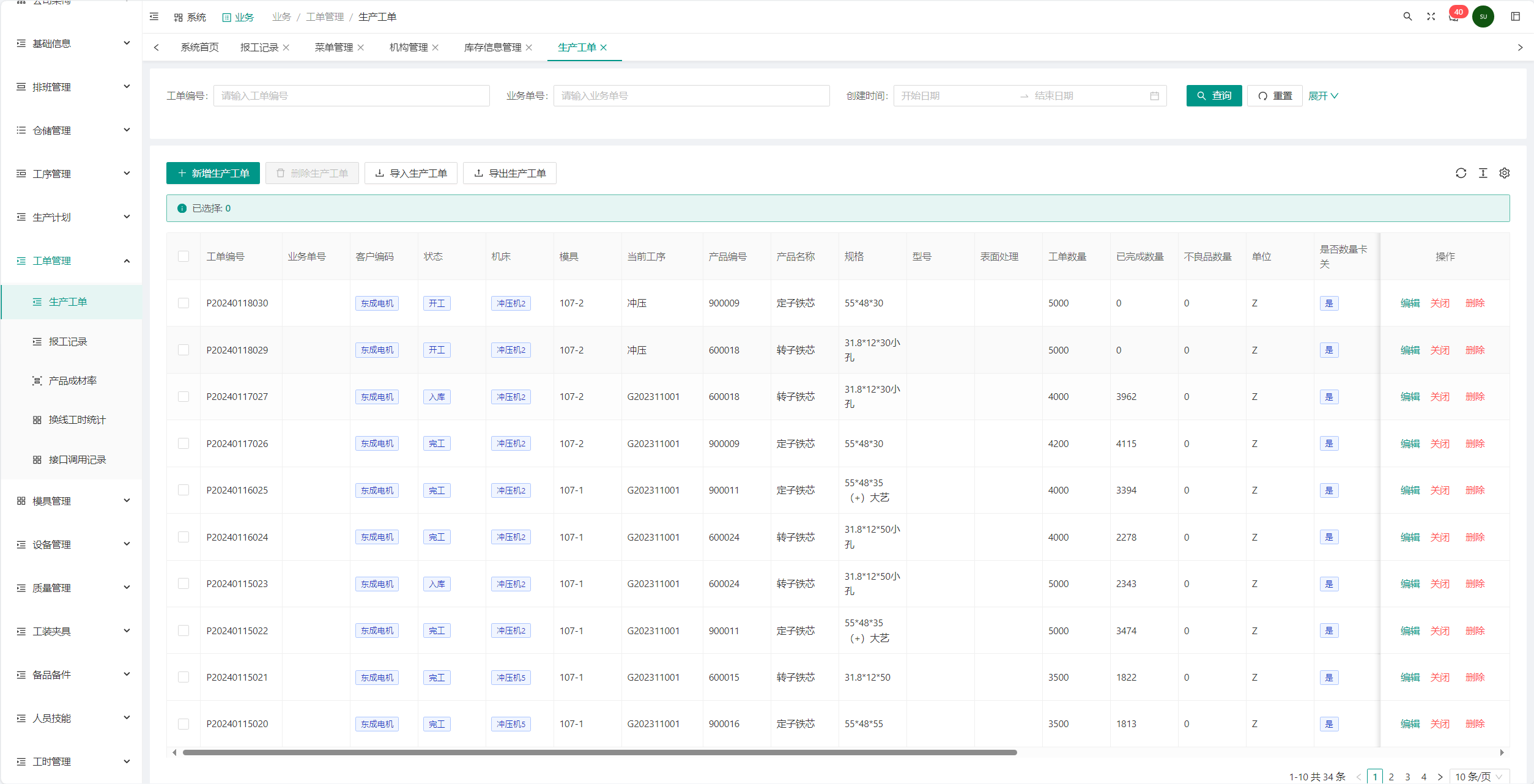The height and width of the screenshot is (784, 1534).
Task: Check the row P20240117026
Action: (x=183, y=443)
